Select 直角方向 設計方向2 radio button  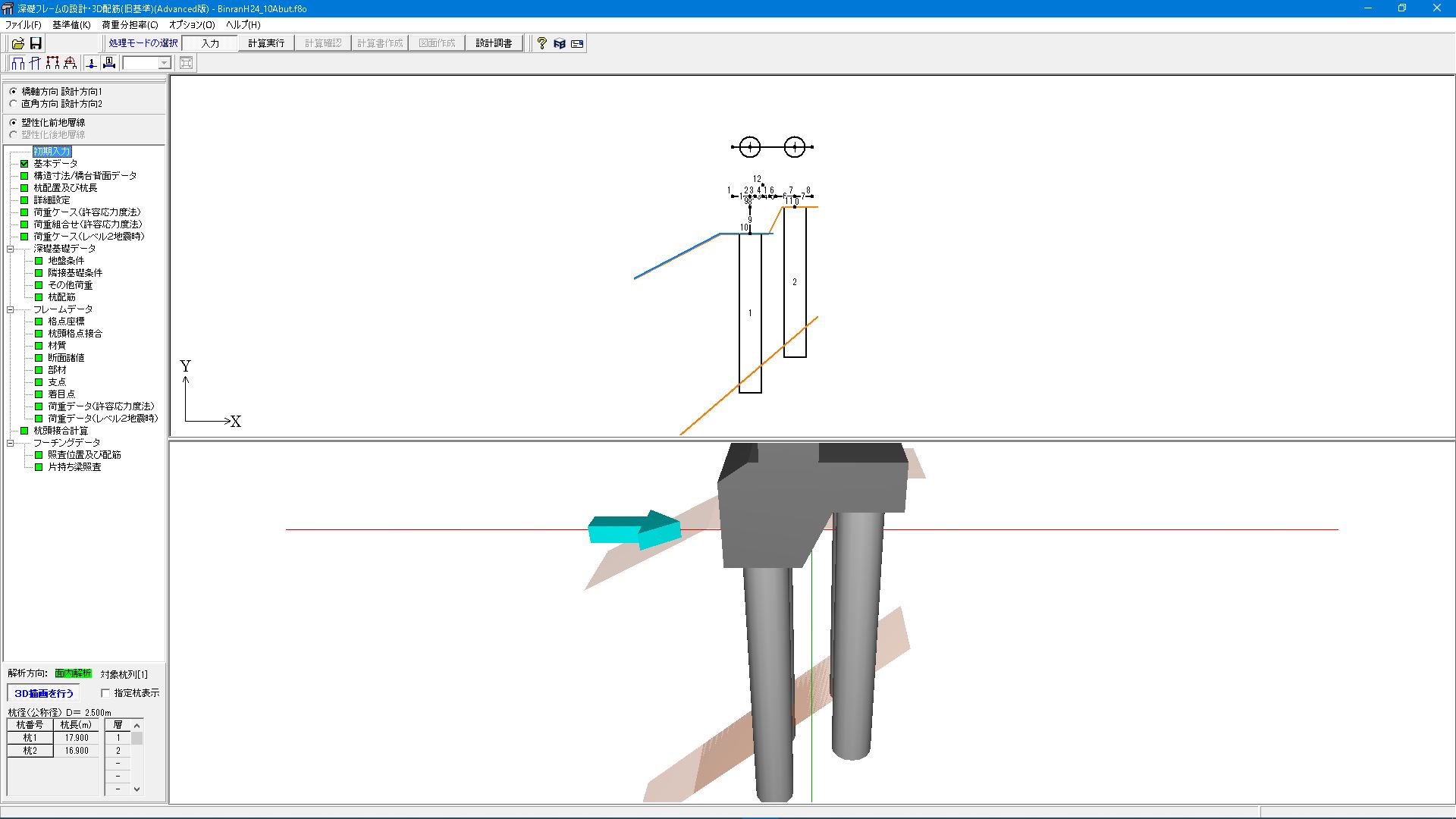(x=13, y=104)
